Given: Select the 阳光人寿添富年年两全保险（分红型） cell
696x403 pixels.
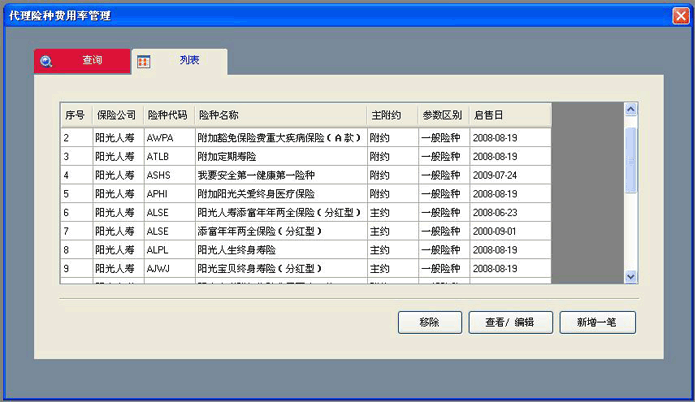Looking at the screenshot, I should pos(281,213).
